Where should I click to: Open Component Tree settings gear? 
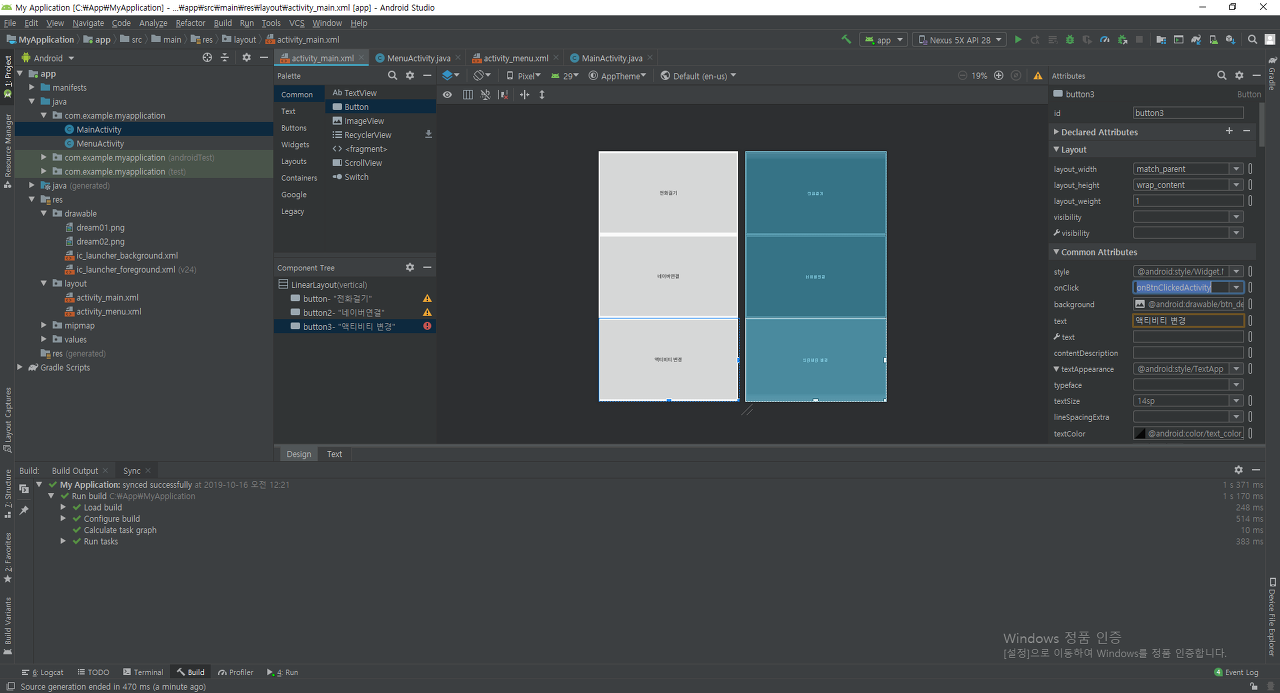coord(410,267)
